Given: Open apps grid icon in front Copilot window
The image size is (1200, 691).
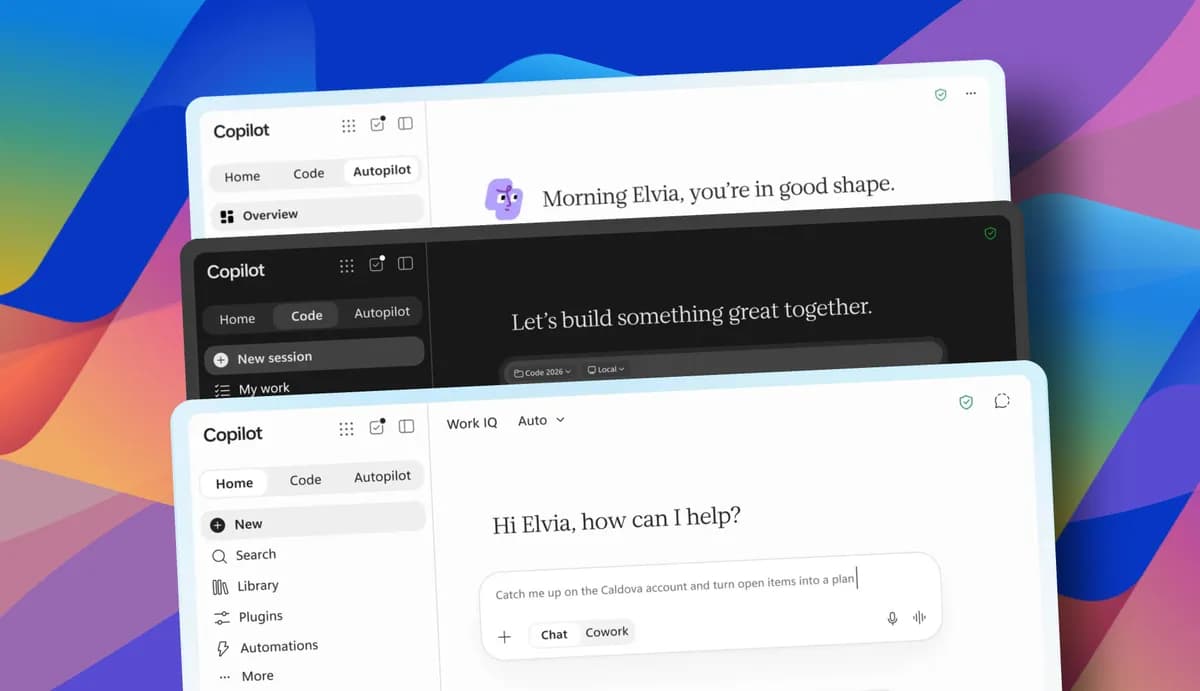Looking at the screenshot, I should coord(346,428).
